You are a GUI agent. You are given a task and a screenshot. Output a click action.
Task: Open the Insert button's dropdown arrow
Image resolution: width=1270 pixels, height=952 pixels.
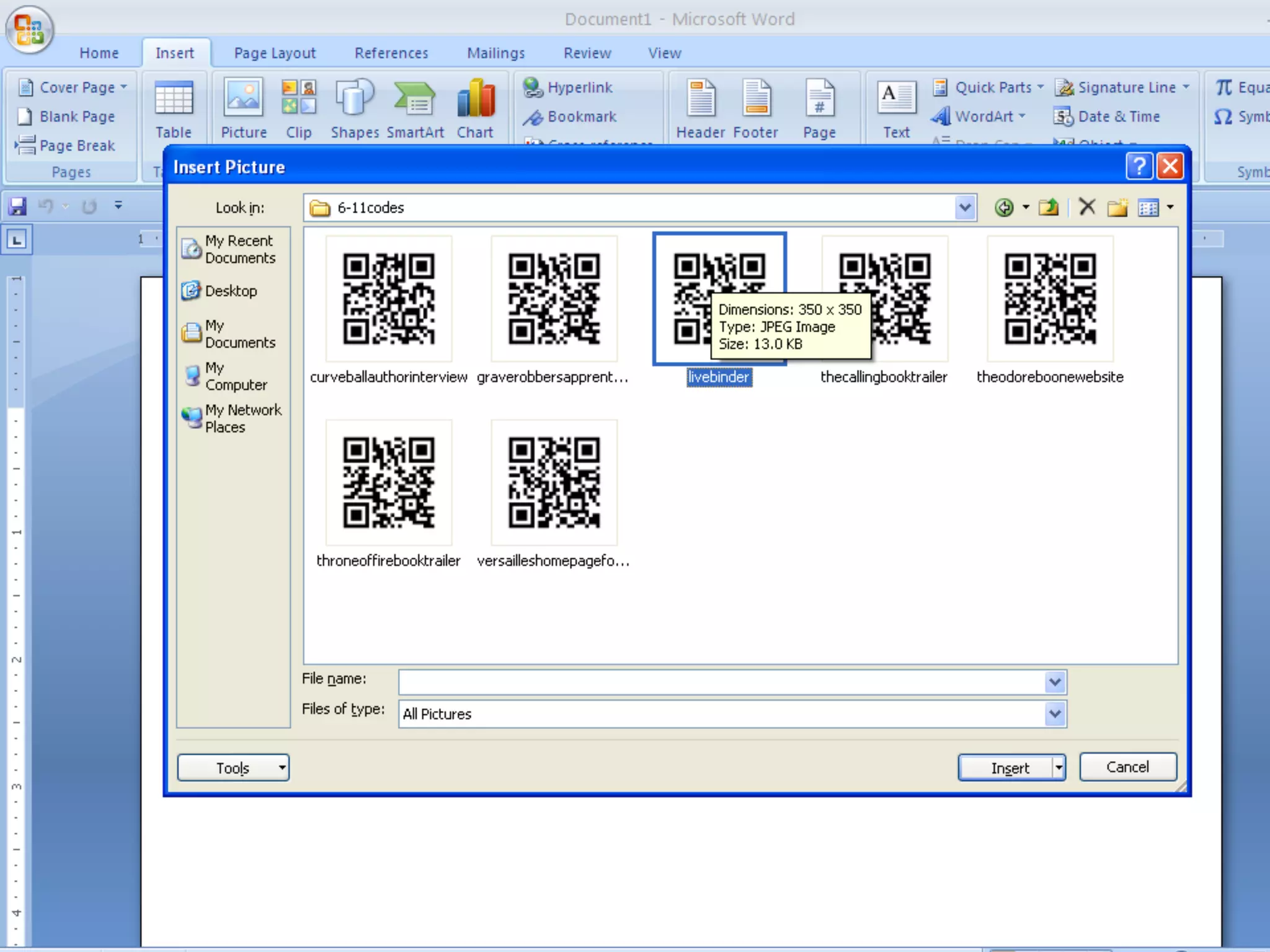[x=1059, y=768]
